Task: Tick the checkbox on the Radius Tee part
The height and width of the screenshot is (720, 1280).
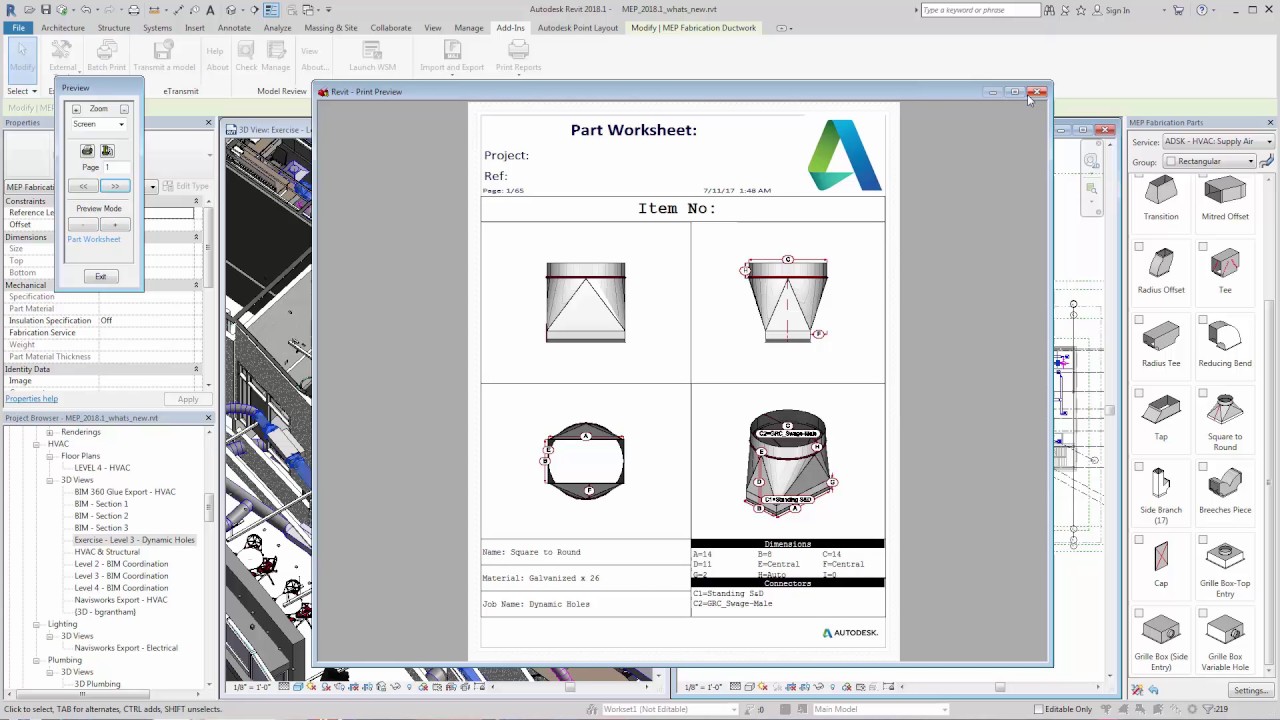Action: pyautogui.click(x=1139, y=320)
